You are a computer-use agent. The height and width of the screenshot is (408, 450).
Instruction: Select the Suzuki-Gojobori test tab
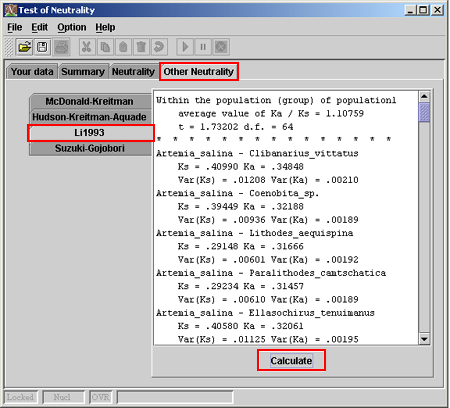pyautogui.click(x=89, y=148)
